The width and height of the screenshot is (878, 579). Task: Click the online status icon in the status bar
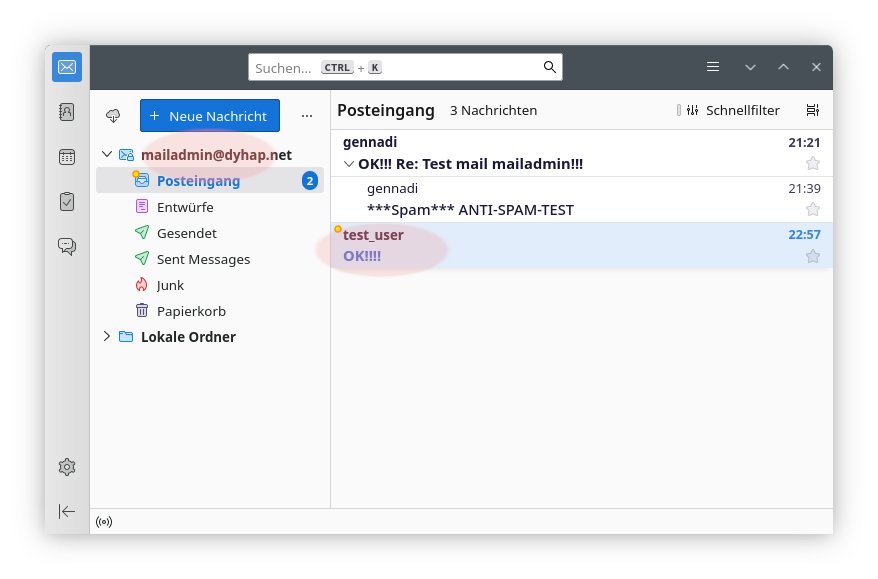(x=104, y=522)
